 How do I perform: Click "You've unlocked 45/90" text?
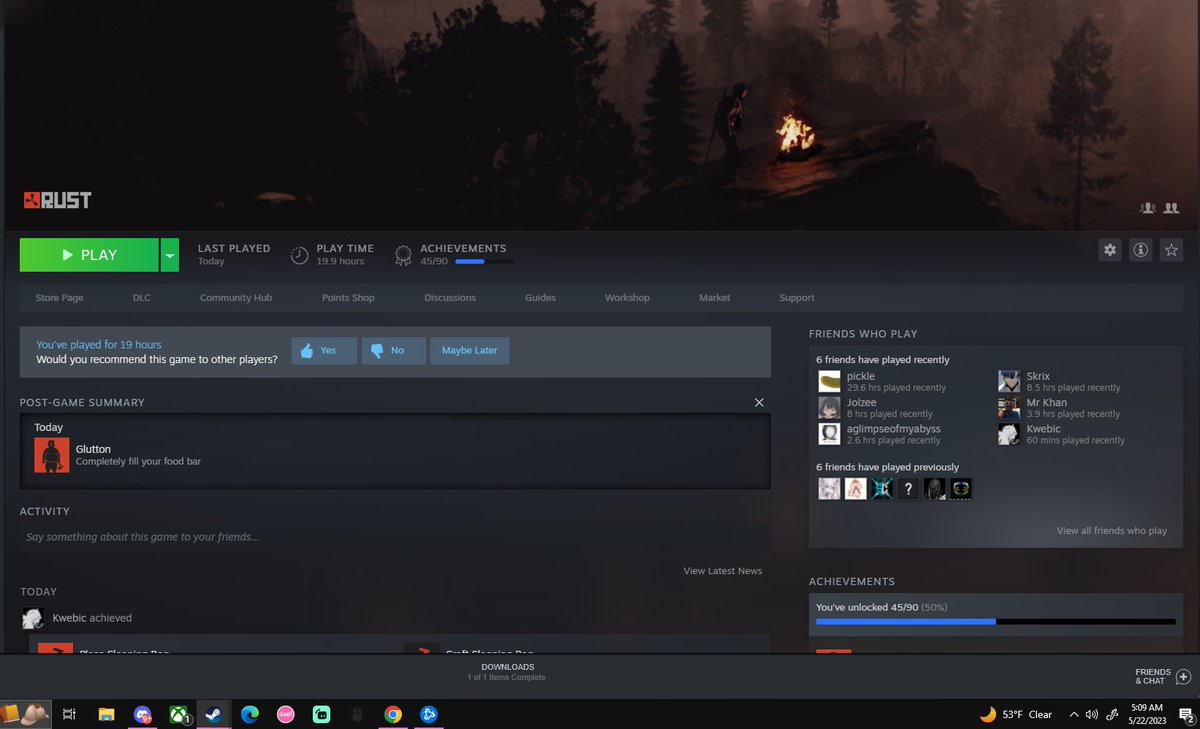coord(866,607)
